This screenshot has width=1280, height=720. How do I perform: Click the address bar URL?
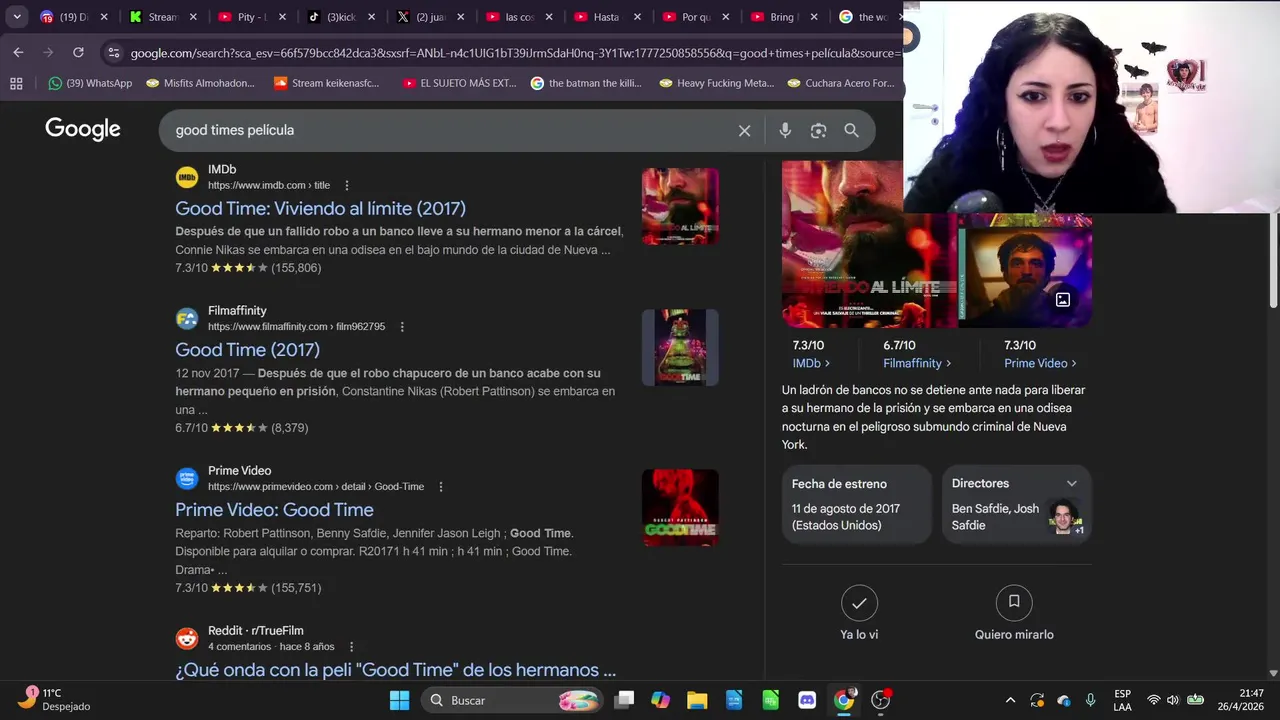pos(515,53)
